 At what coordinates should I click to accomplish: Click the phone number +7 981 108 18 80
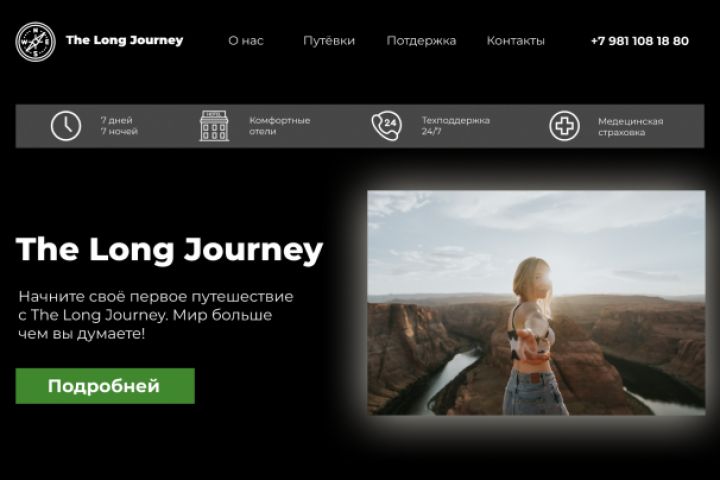pos(640,41)
